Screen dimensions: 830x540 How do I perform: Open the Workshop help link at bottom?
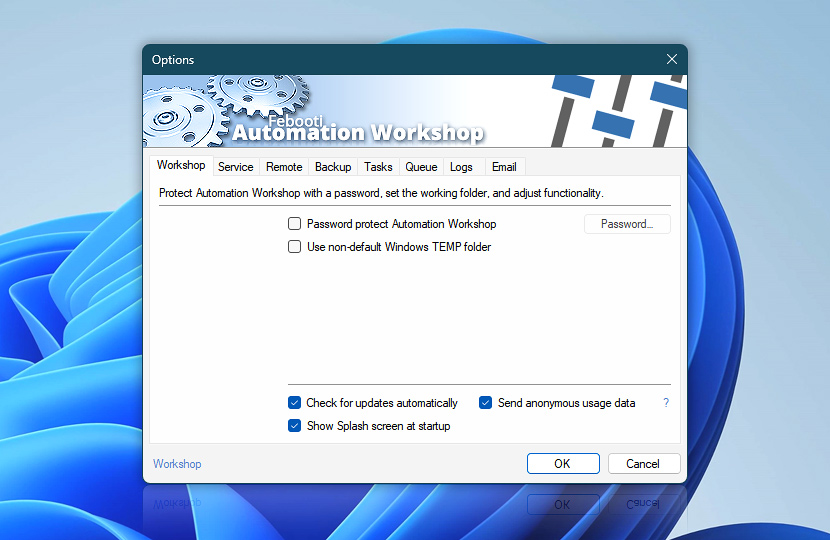(177, 464)
